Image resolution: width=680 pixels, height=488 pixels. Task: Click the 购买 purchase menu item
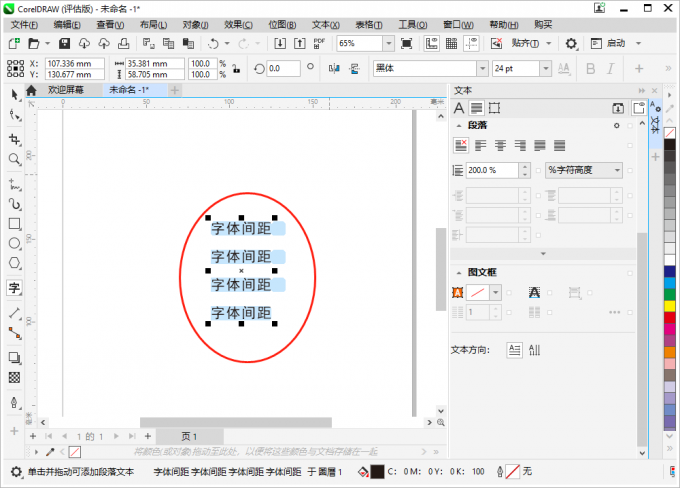[543, 24]
